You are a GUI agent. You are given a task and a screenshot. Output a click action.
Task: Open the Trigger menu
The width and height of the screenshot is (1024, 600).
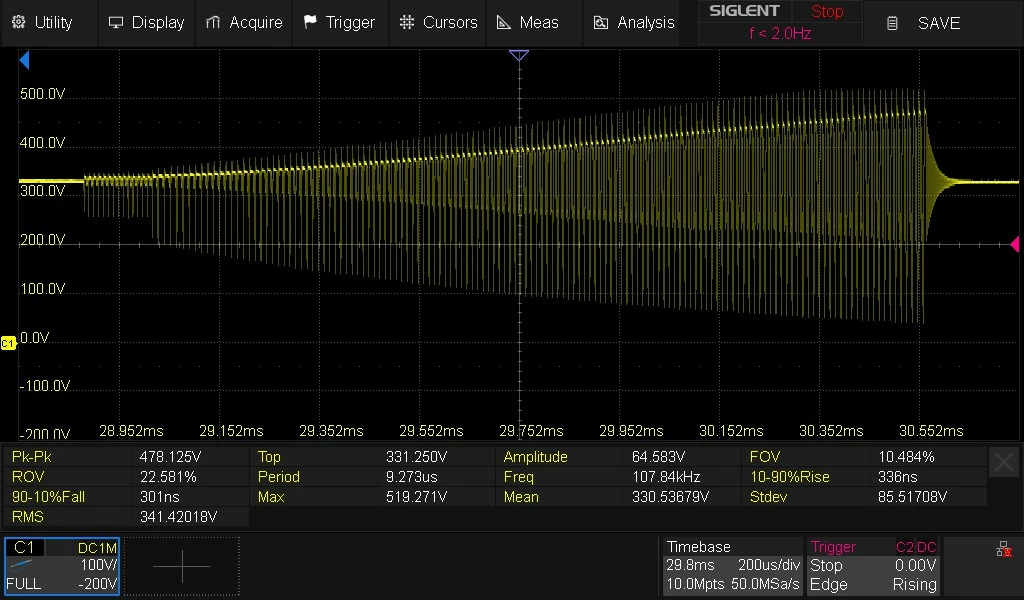[340, 22]
